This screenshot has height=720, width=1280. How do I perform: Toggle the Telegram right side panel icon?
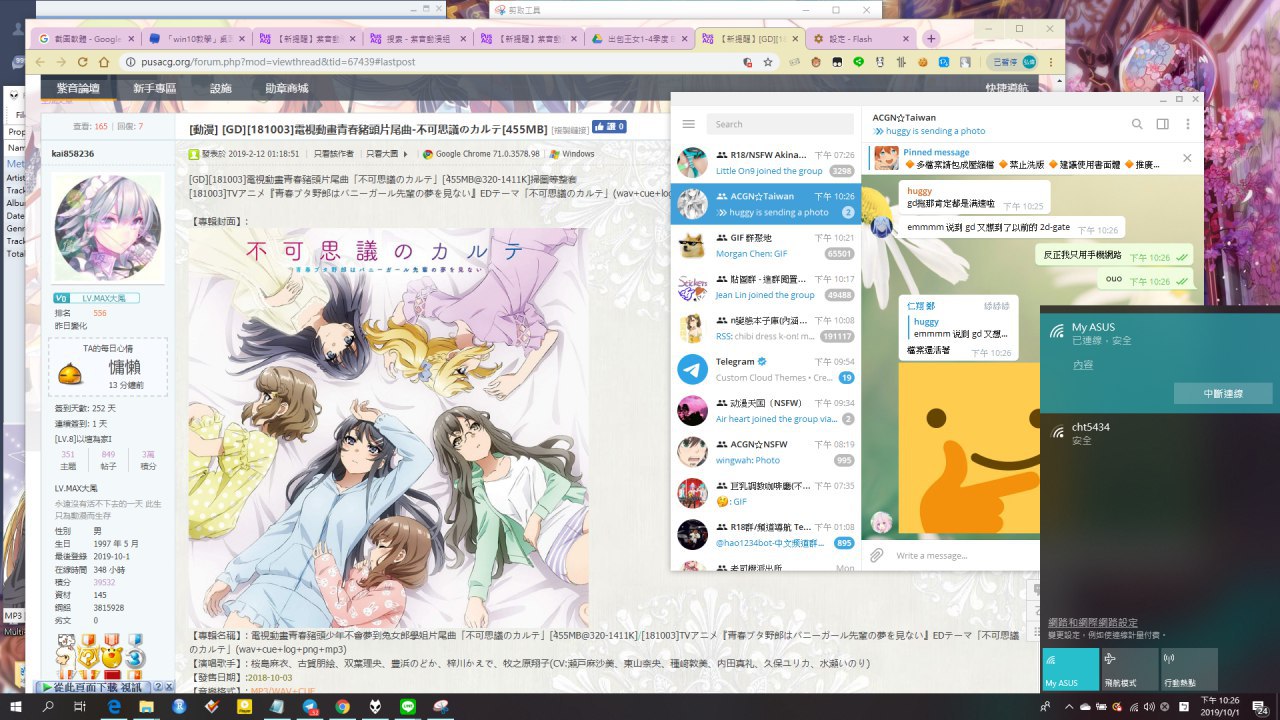(x=1163, y=124)
